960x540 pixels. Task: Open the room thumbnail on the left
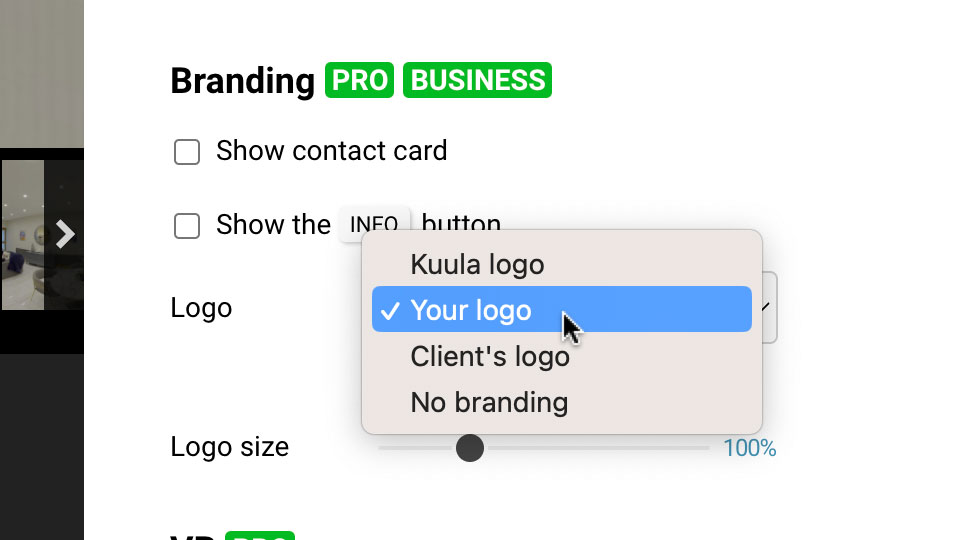[x=23, y=234]
